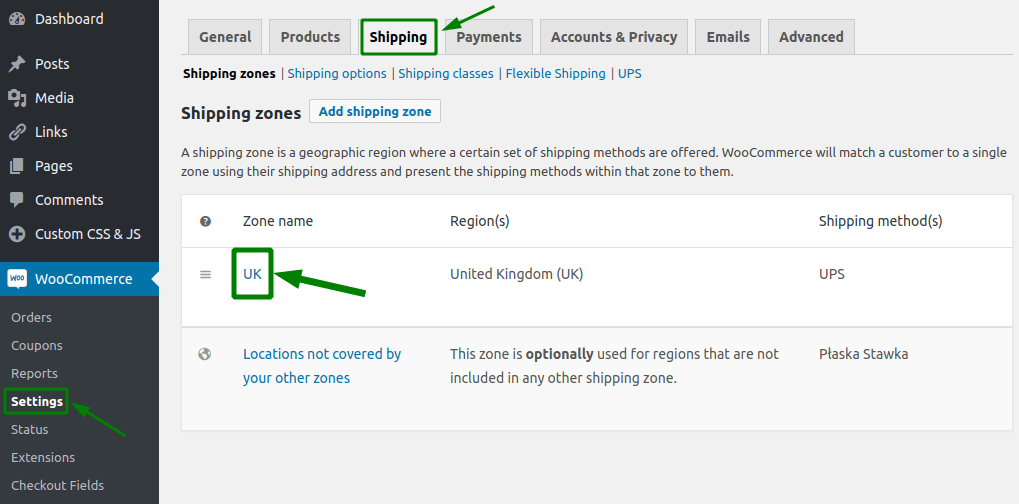The image size is (1019, 504).
Task: Open the Flexible Shipping section link
Action: [x=556, y=73]
